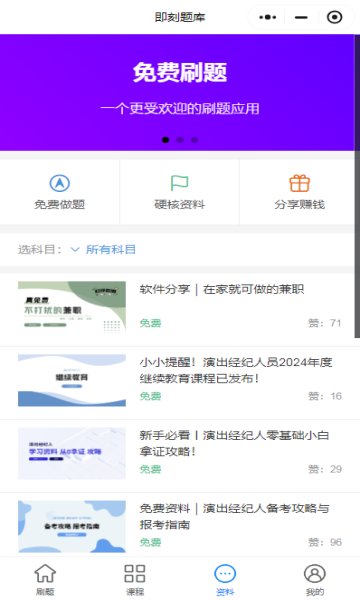The width and height of the screenshot is (360, 600).
Task: Select the first banner carousel dot
Action: tap(165, 140)
